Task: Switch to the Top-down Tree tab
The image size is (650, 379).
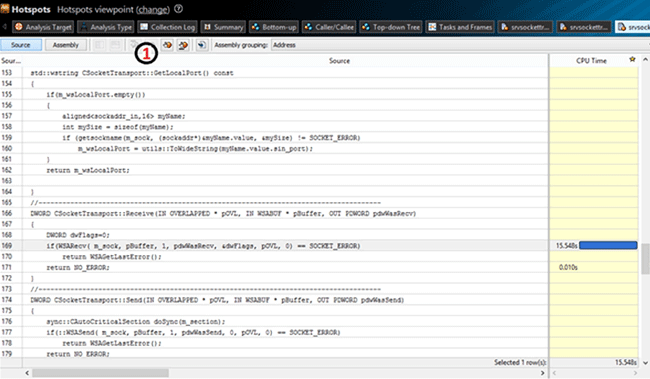Action: [x=391, y=27]
